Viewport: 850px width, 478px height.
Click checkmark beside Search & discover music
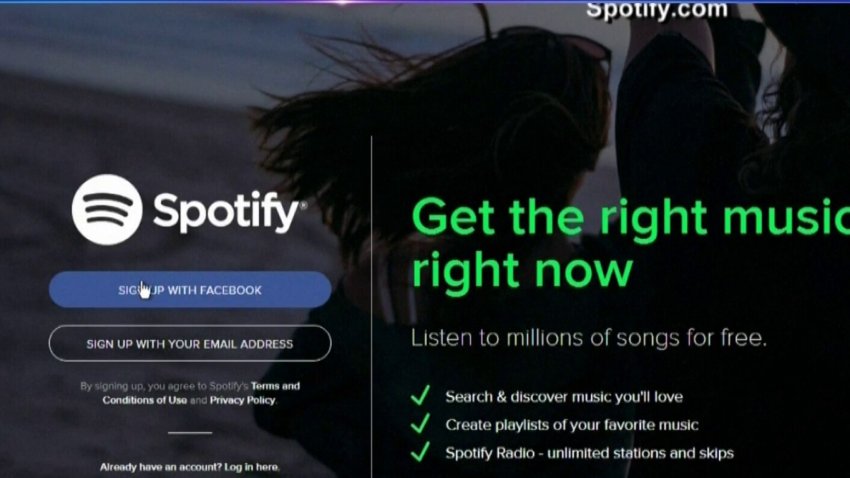pos(421,395)
